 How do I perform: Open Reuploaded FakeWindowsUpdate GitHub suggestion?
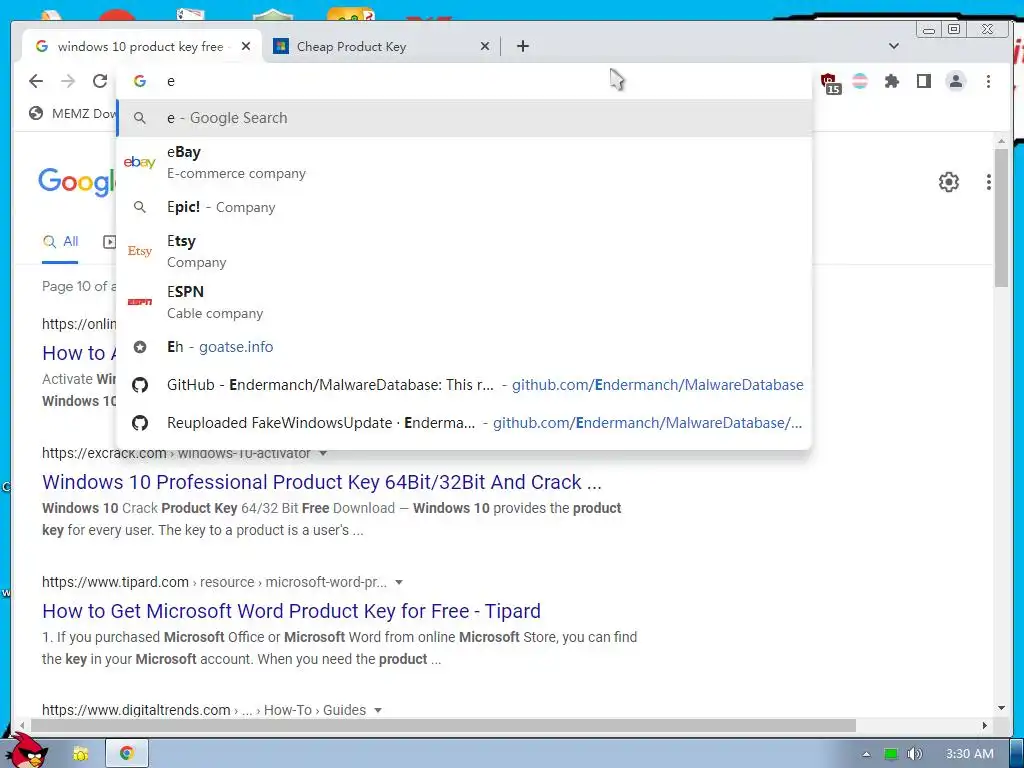(464, 423)
